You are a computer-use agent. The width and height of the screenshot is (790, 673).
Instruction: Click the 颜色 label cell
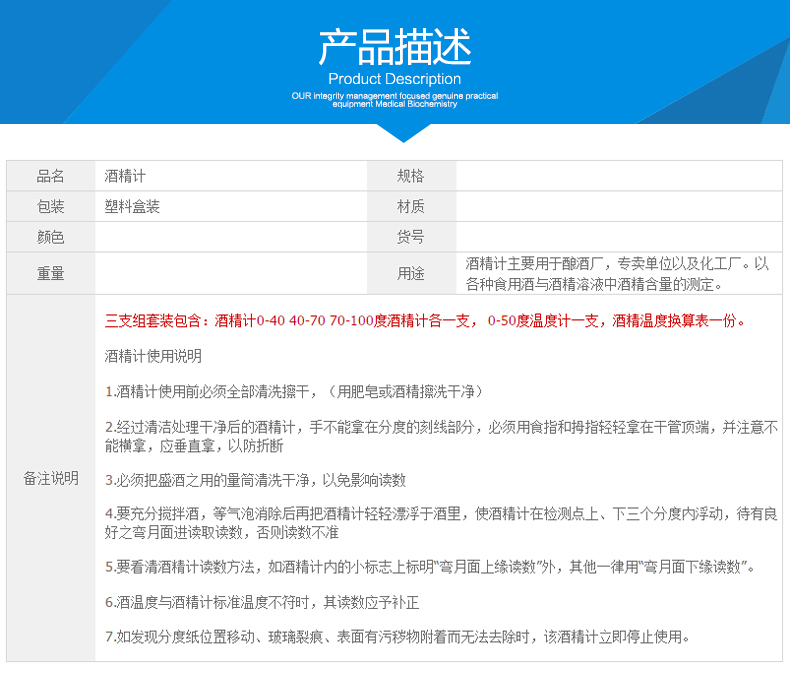click(x=51, y=237)
